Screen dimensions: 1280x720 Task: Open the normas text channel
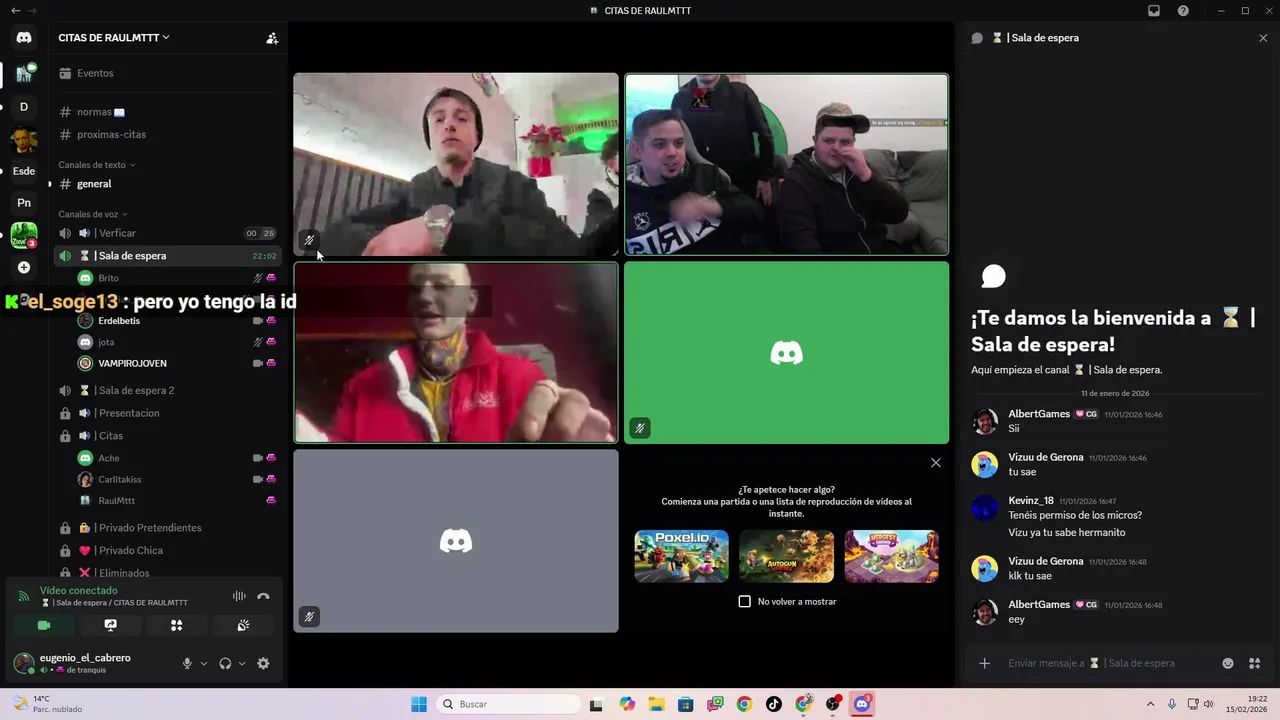tap(166, 112)
